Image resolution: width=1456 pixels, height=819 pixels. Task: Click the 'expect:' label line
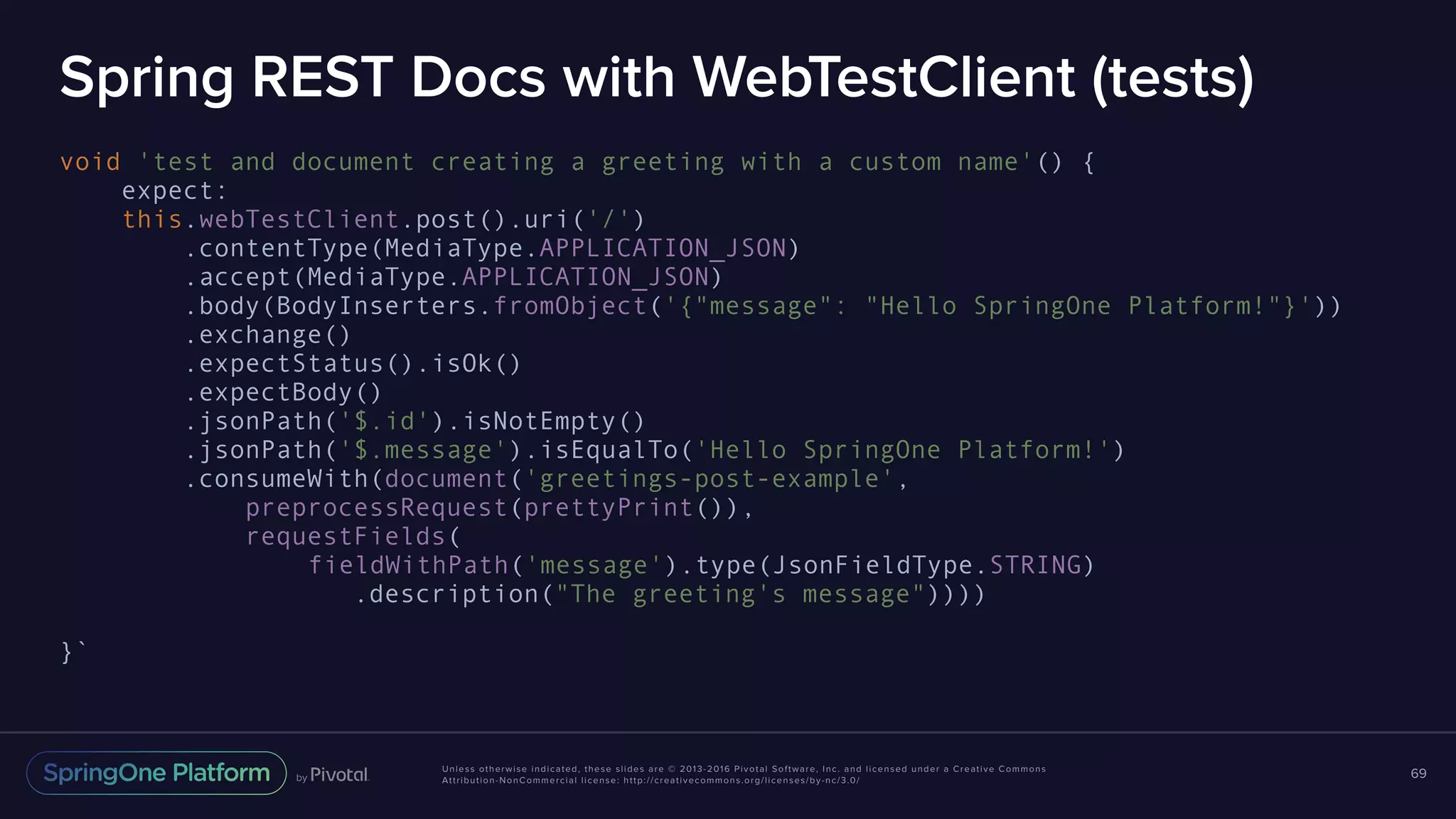(x=174, y=191)
